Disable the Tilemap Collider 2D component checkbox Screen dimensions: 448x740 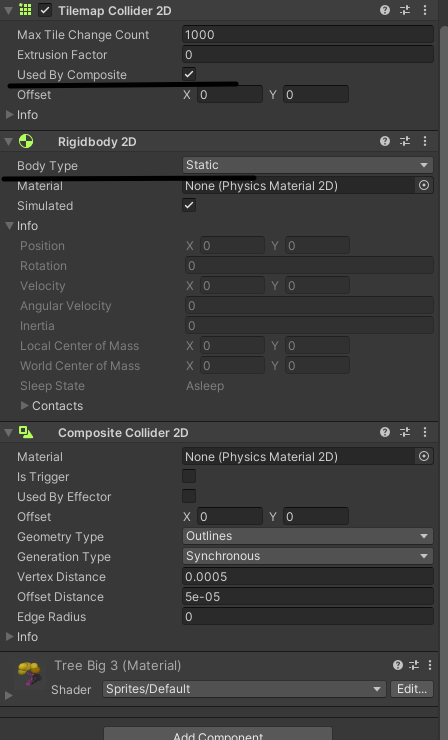pyautogui.click(x=45, y=10)
